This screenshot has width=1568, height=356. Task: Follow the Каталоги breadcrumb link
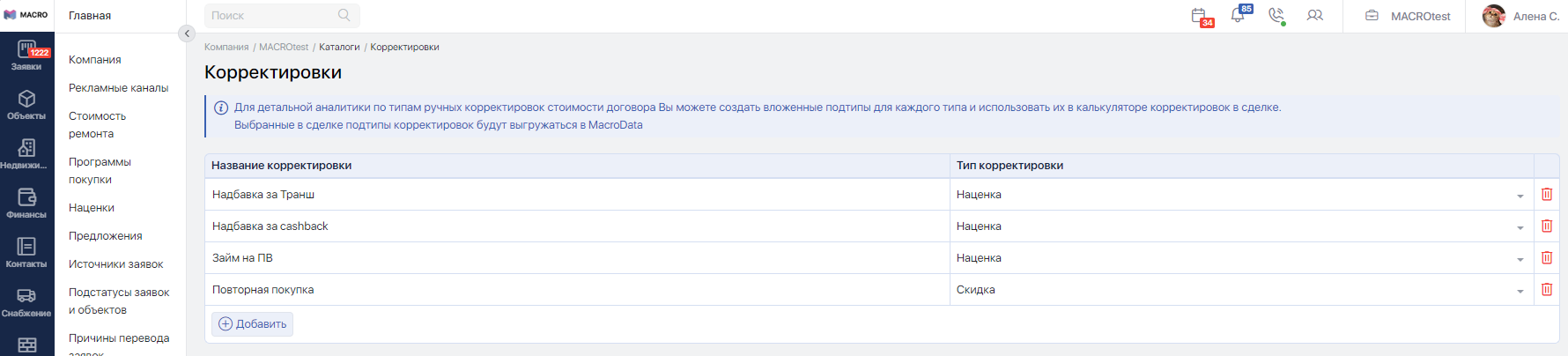(339, 48)
